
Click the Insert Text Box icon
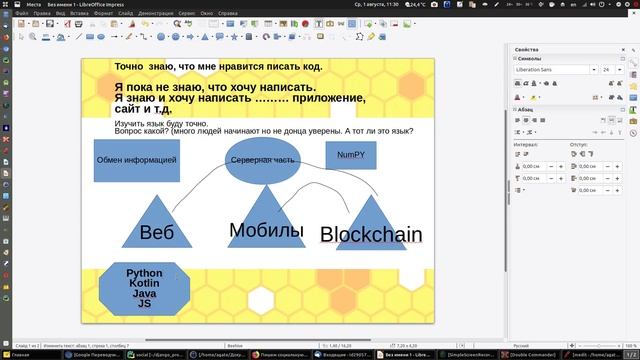pos(318,24)
